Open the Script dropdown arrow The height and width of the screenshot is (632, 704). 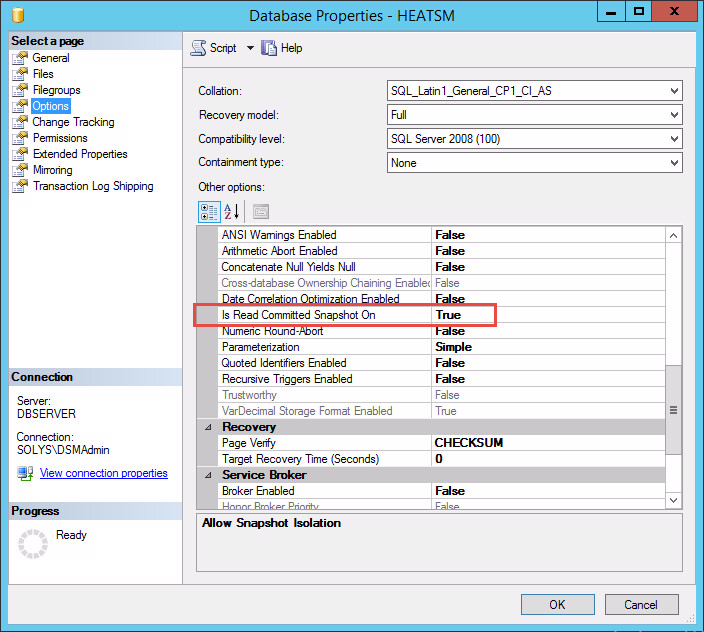point(250,48)
